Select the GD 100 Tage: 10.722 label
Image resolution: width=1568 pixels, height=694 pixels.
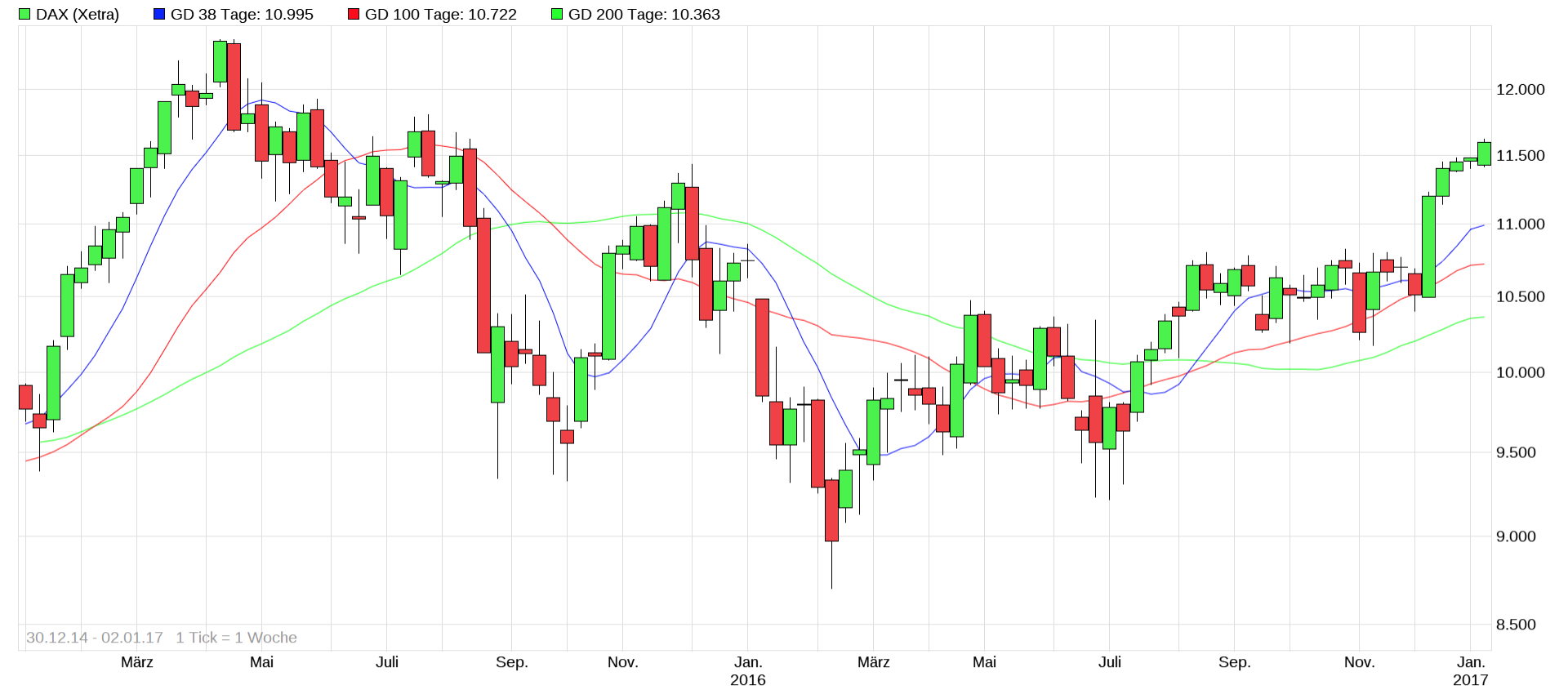pos(440,15)
